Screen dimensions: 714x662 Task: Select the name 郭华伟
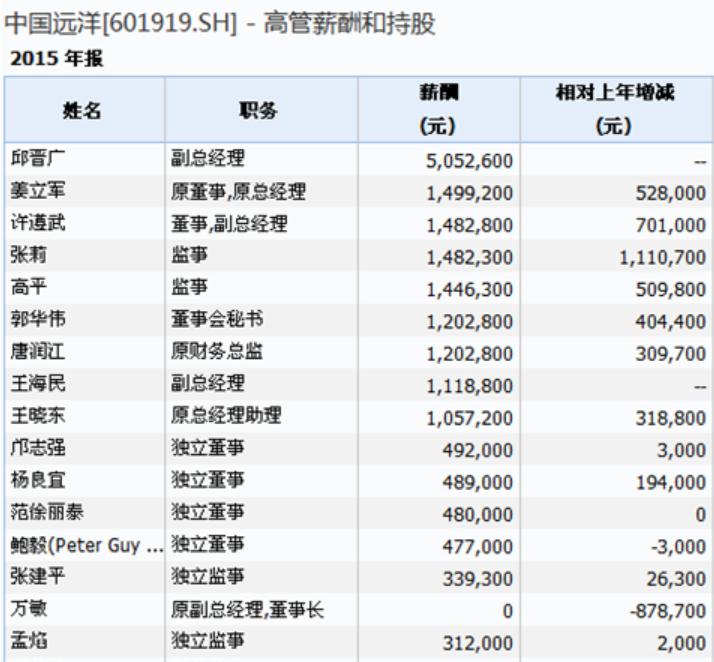[x=38, y=319]
